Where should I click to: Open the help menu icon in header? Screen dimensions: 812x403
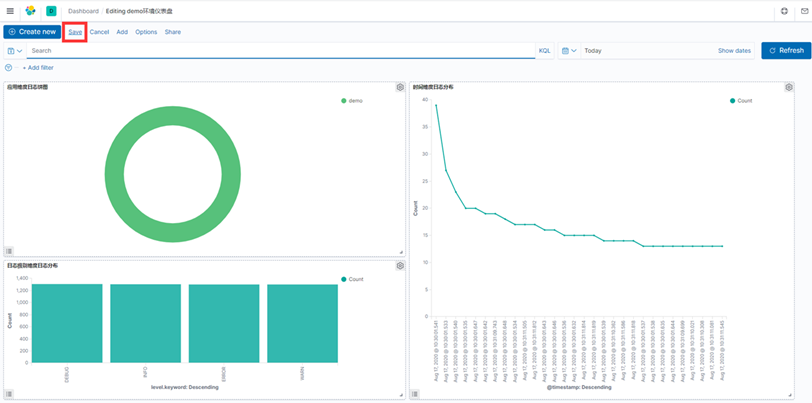pos(785,11)
